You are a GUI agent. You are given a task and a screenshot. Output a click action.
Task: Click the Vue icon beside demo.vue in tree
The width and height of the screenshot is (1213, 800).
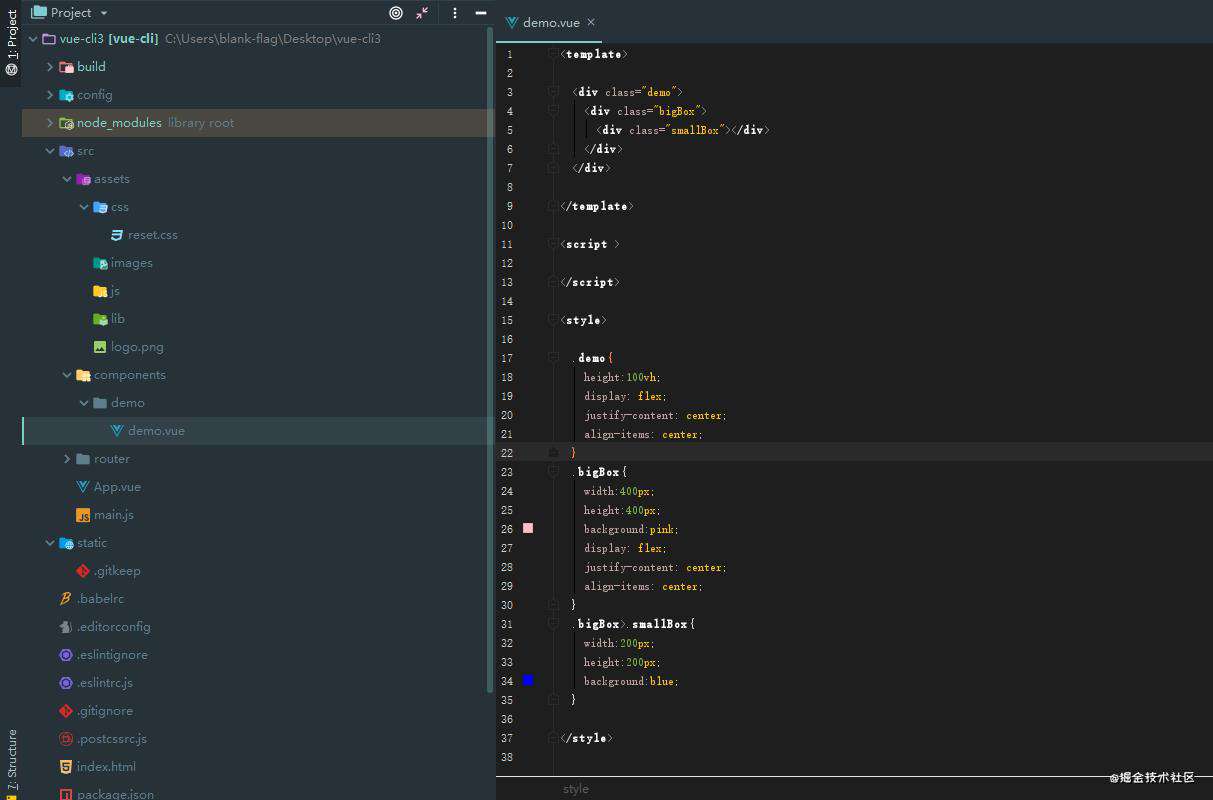coord(117,431)
